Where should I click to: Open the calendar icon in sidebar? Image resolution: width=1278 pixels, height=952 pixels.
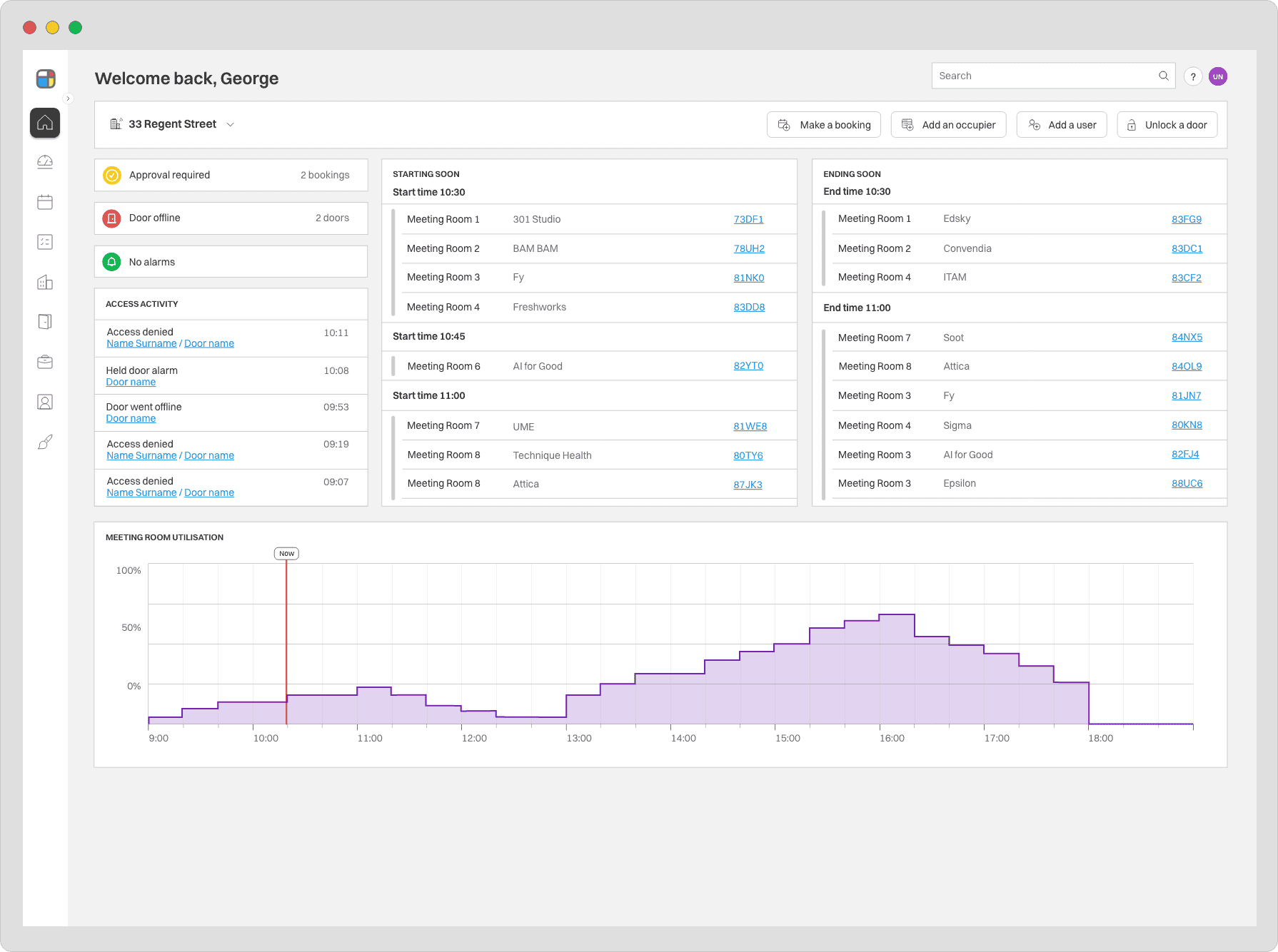coord(45,202)
